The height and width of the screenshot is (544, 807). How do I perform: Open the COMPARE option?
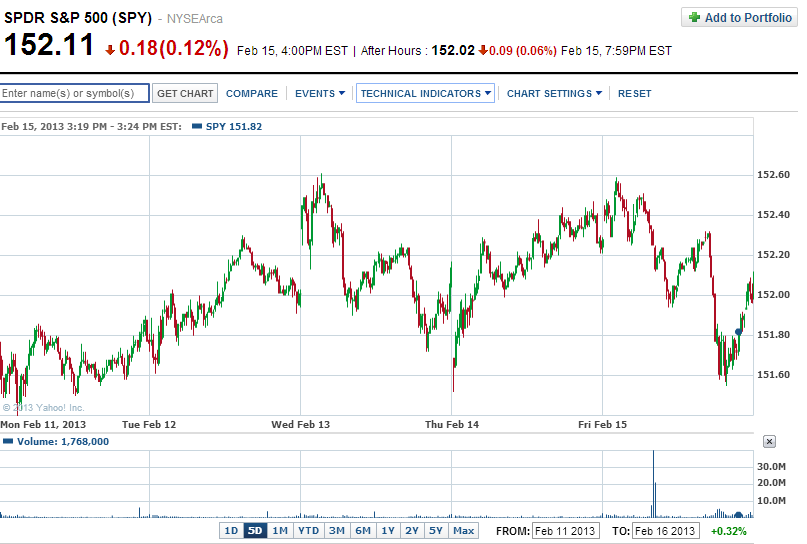tap(252, 94)
